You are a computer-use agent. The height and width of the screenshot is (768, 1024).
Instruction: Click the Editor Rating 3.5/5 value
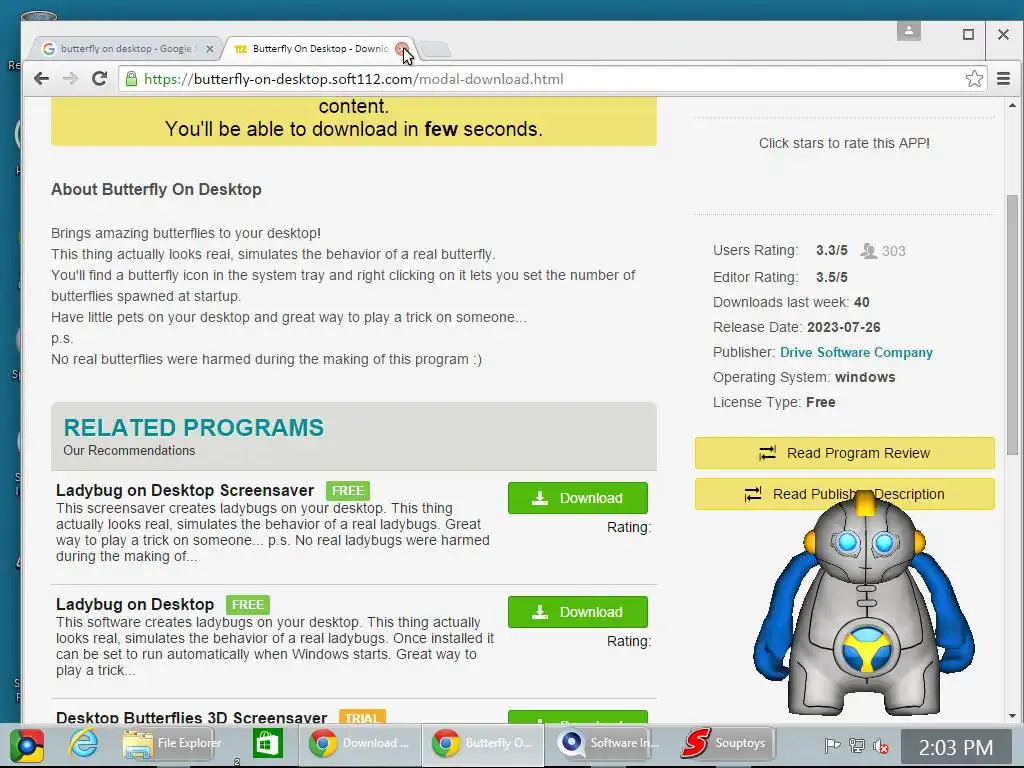point(831,278)
